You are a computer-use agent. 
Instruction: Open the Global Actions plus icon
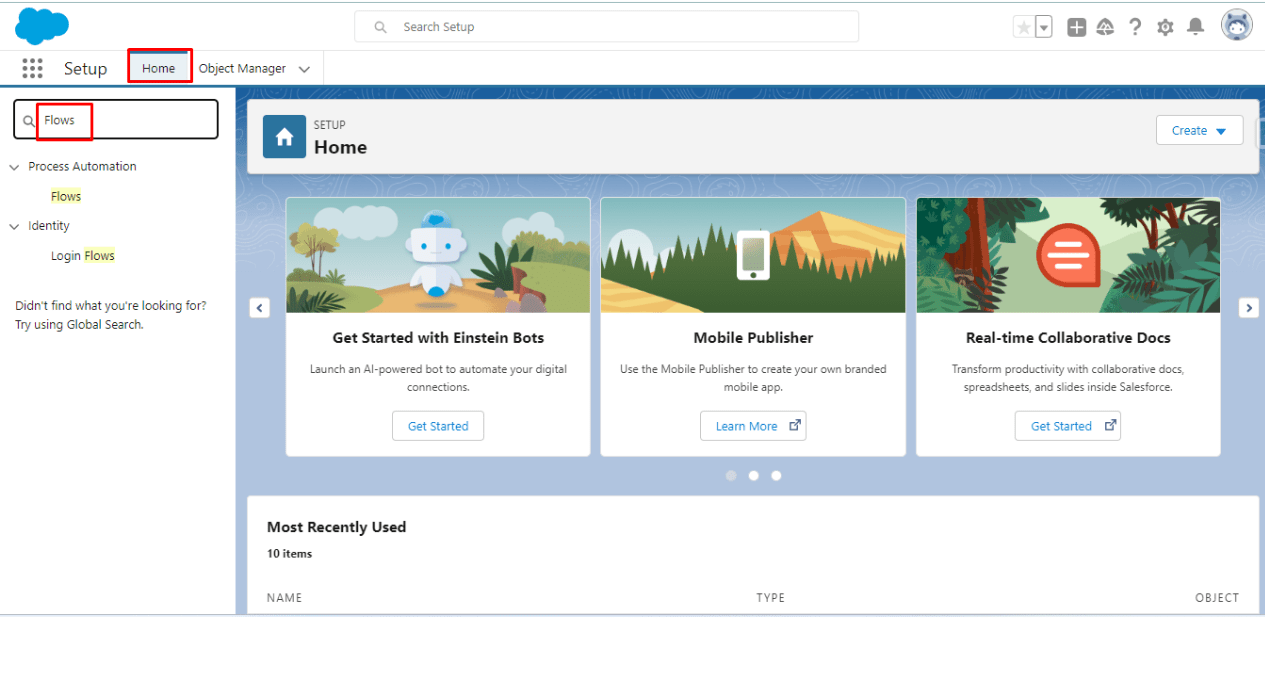pyautogui.click(x=1076, y=27)
